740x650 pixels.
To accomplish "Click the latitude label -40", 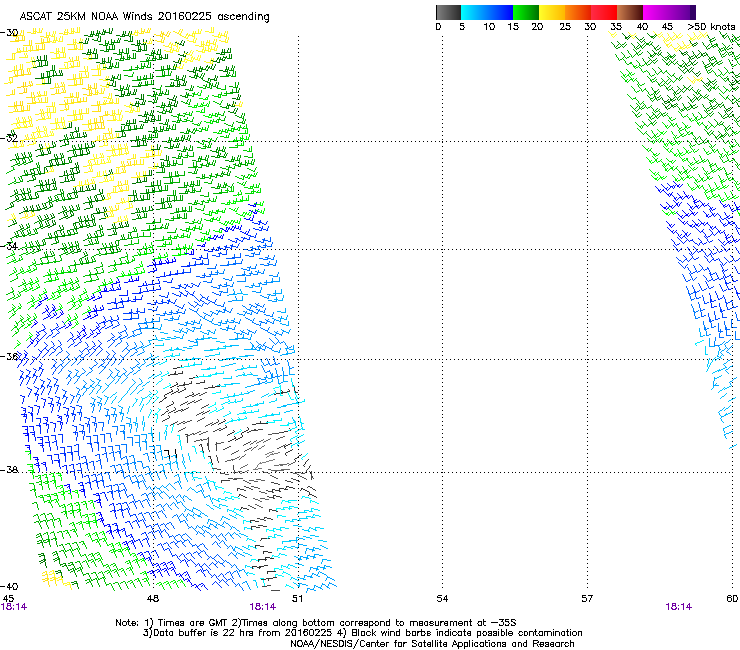I will pyautogui.click(x=9, y=586).
